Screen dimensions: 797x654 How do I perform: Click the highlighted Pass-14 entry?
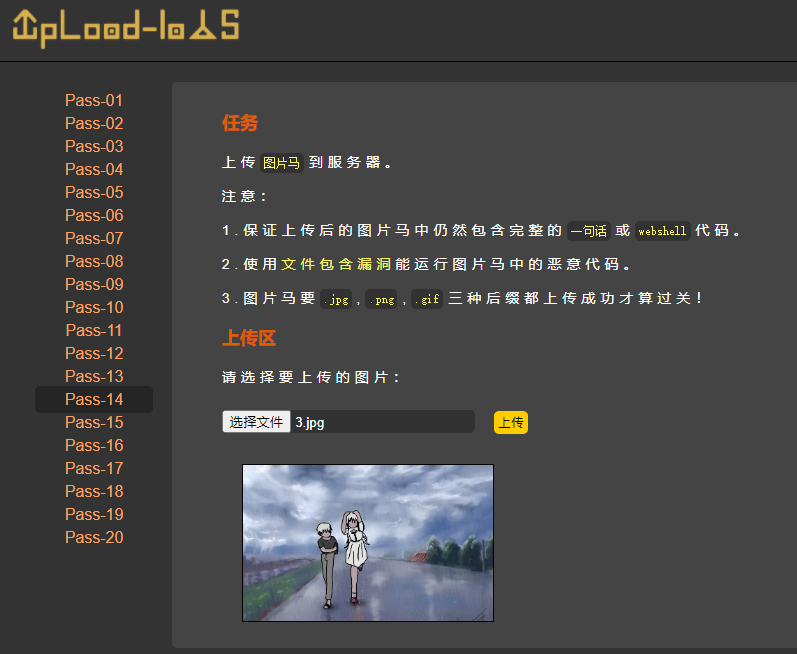pyautogui.click(x=94, y=399)
